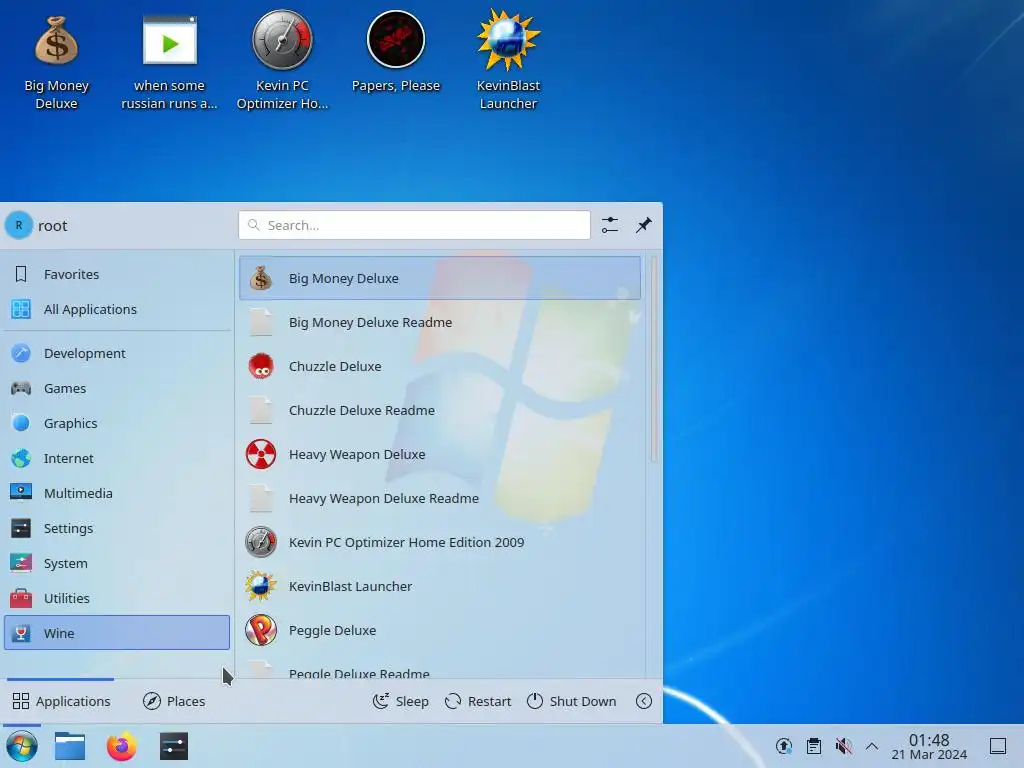
Task: Open the 'when some russian runs a...' desktop icon
Action: (169, 63)
